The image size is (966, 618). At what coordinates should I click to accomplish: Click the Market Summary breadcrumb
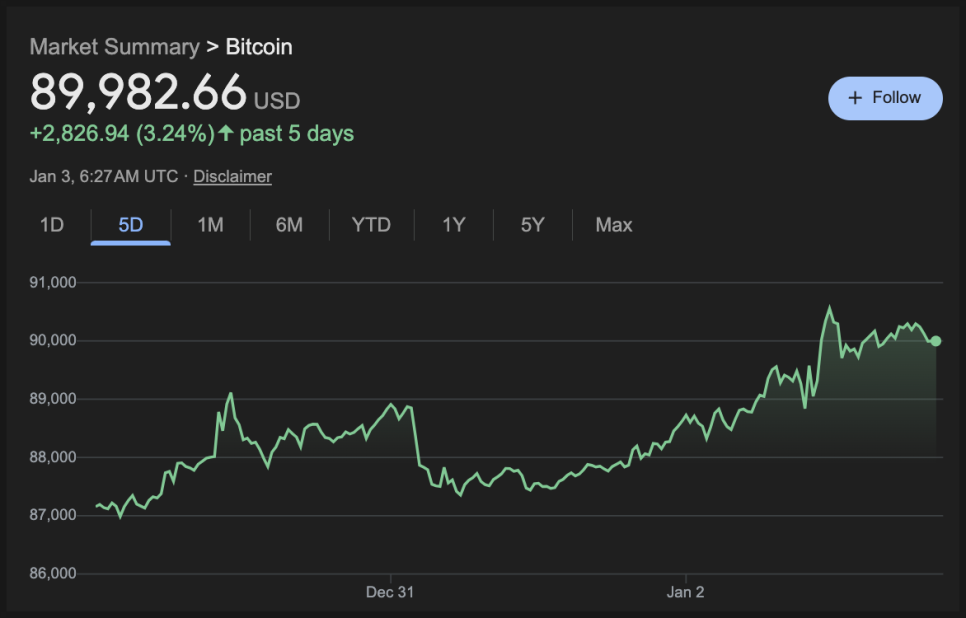[x=114, y=47]
